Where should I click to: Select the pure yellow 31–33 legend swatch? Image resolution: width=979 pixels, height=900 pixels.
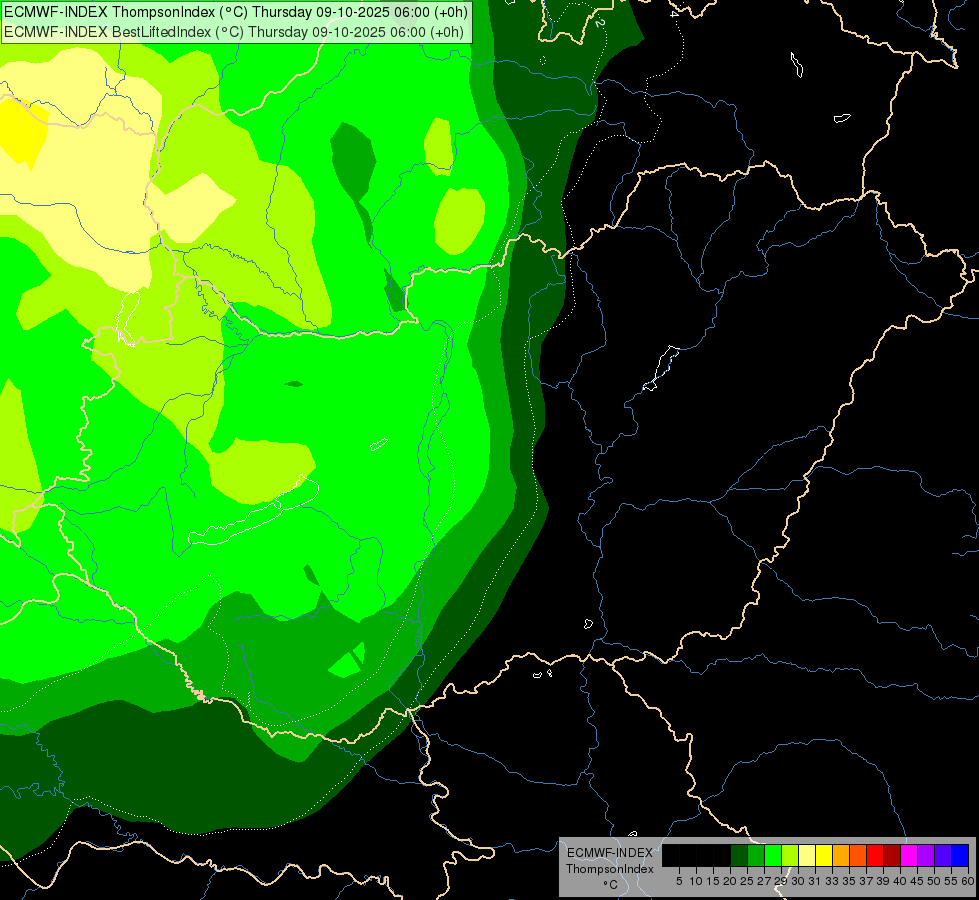click(x=824, y=855)
